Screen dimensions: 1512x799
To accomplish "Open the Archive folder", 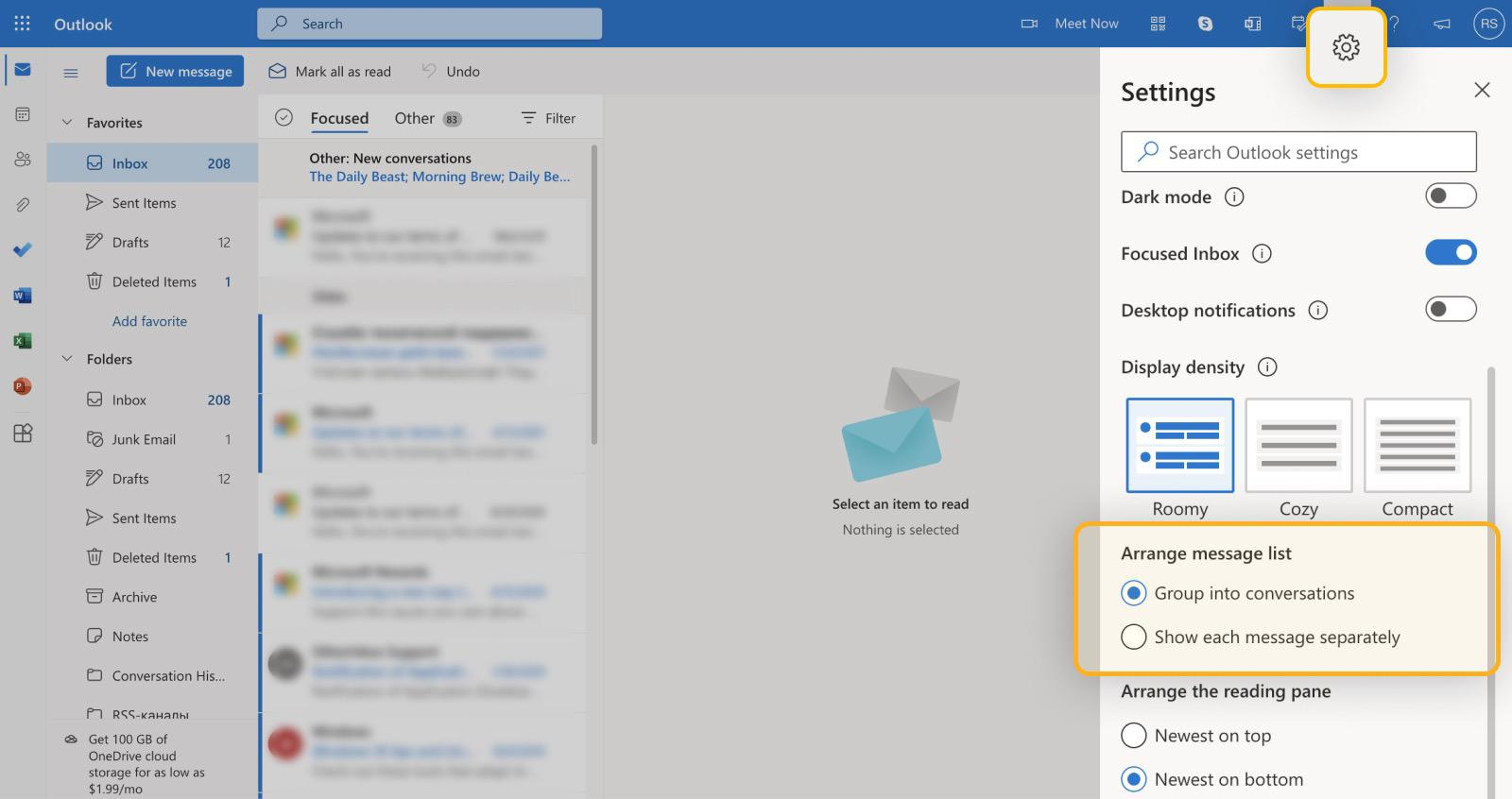I will [152, 597].
